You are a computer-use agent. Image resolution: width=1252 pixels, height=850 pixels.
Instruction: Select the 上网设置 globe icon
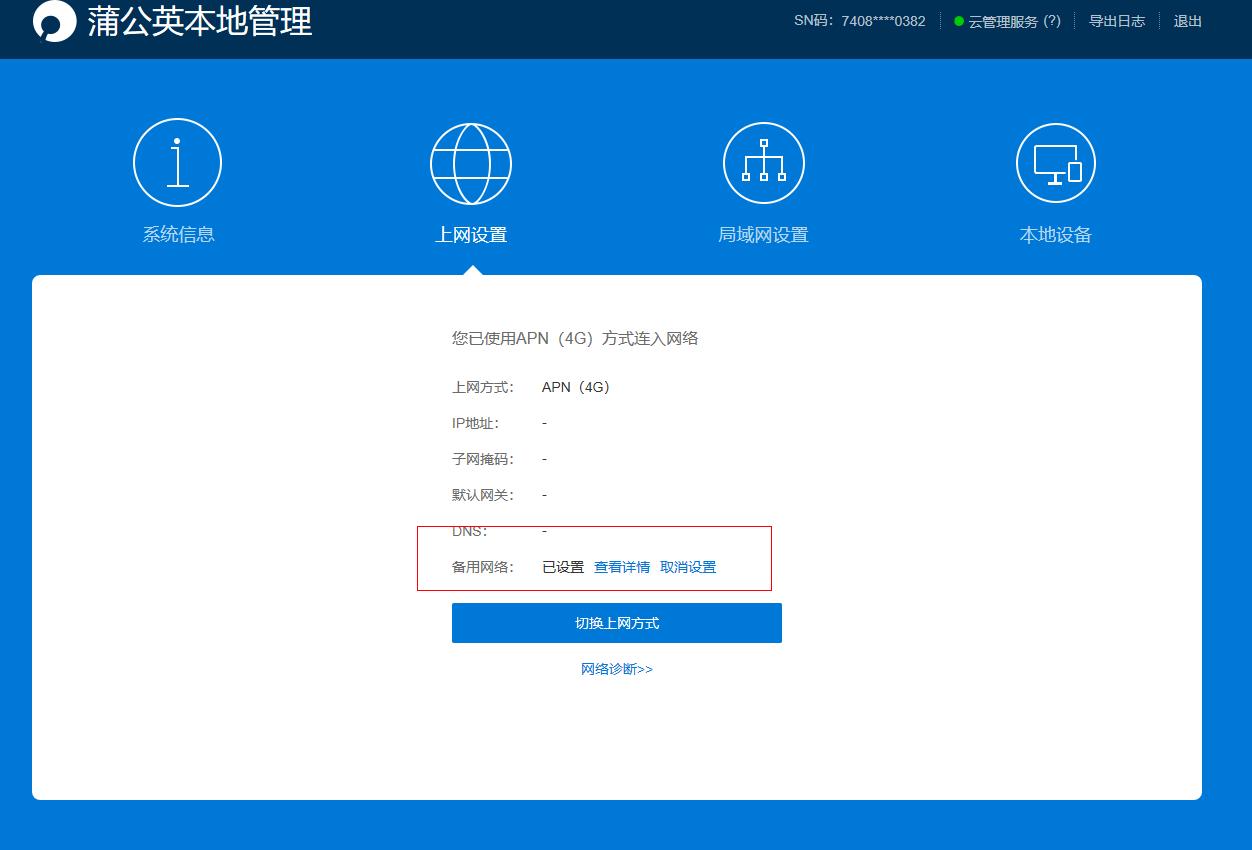click(x=470, y=162)
